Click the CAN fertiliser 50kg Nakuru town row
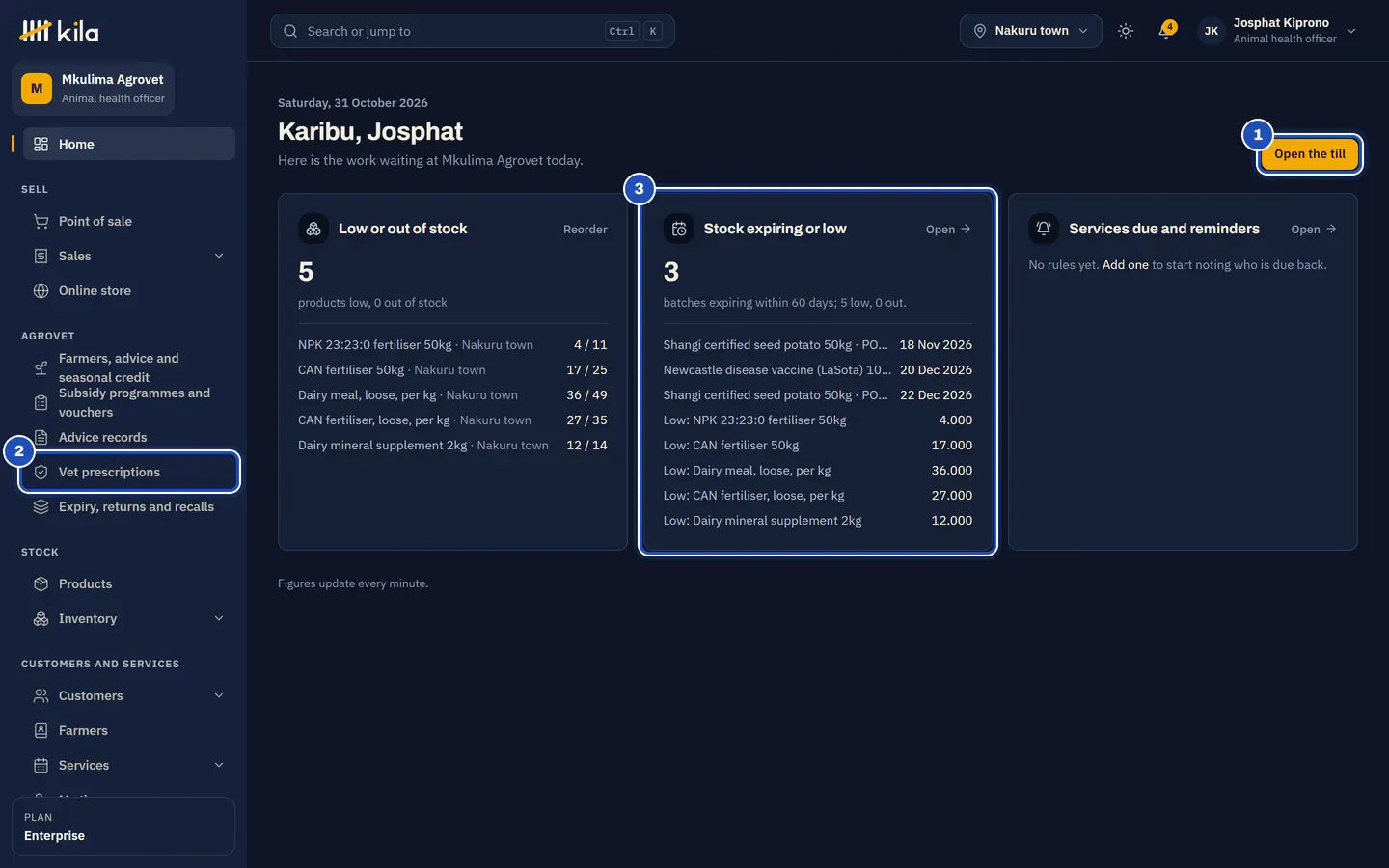Screen dimensions: 1389x868 click(x=452, y=370)
